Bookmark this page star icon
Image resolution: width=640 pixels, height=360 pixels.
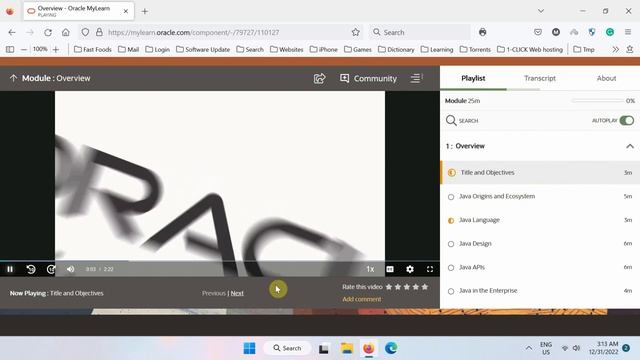[356, 32]
